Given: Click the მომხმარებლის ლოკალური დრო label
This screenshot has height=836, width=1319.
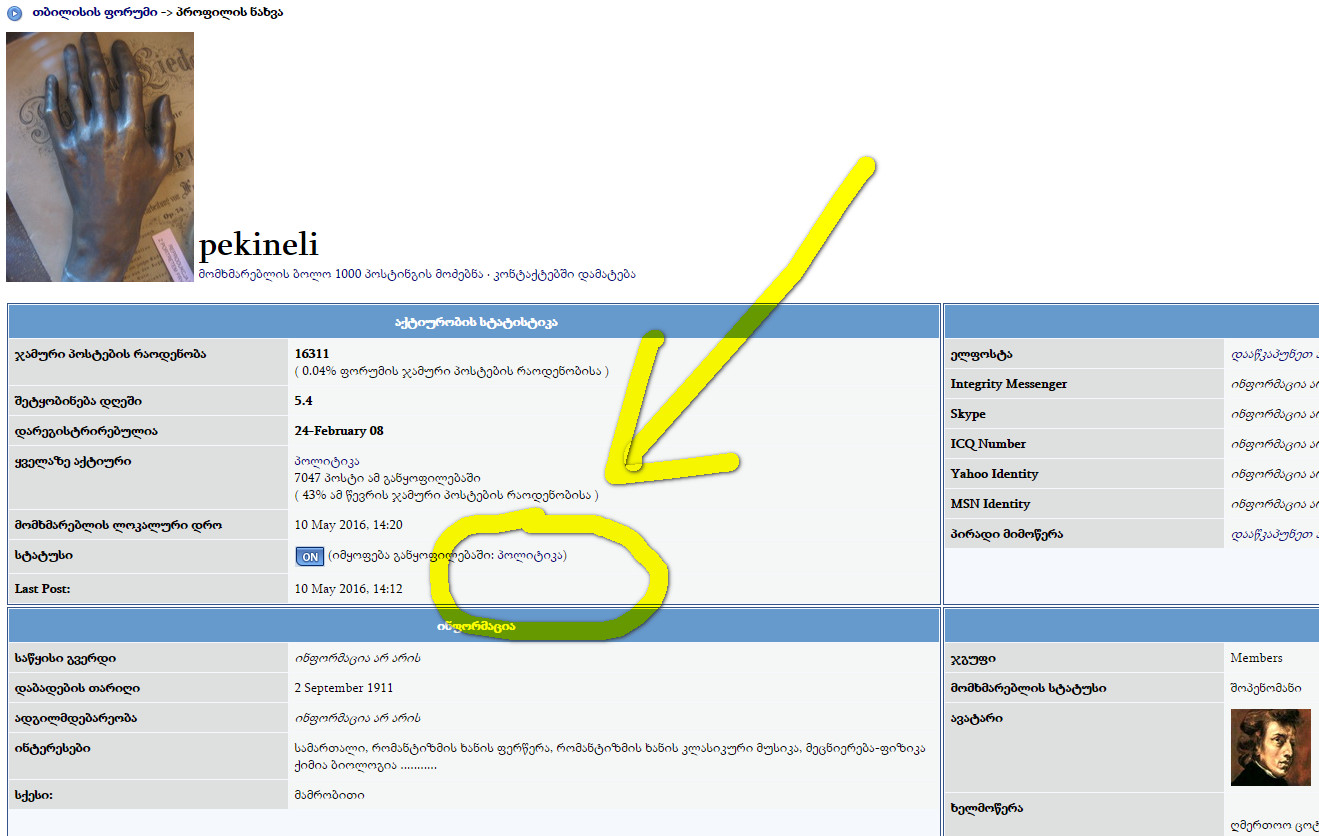Looking at the screenshot, I should [x=118, y=525].
